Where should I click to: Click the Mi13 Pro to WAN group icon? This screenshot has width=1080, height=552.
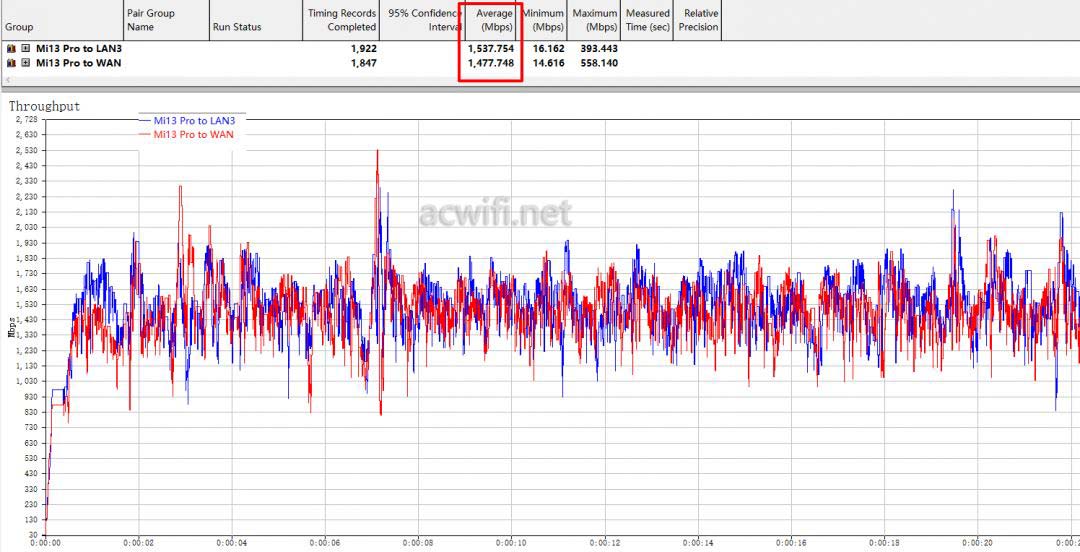[10, 62]
